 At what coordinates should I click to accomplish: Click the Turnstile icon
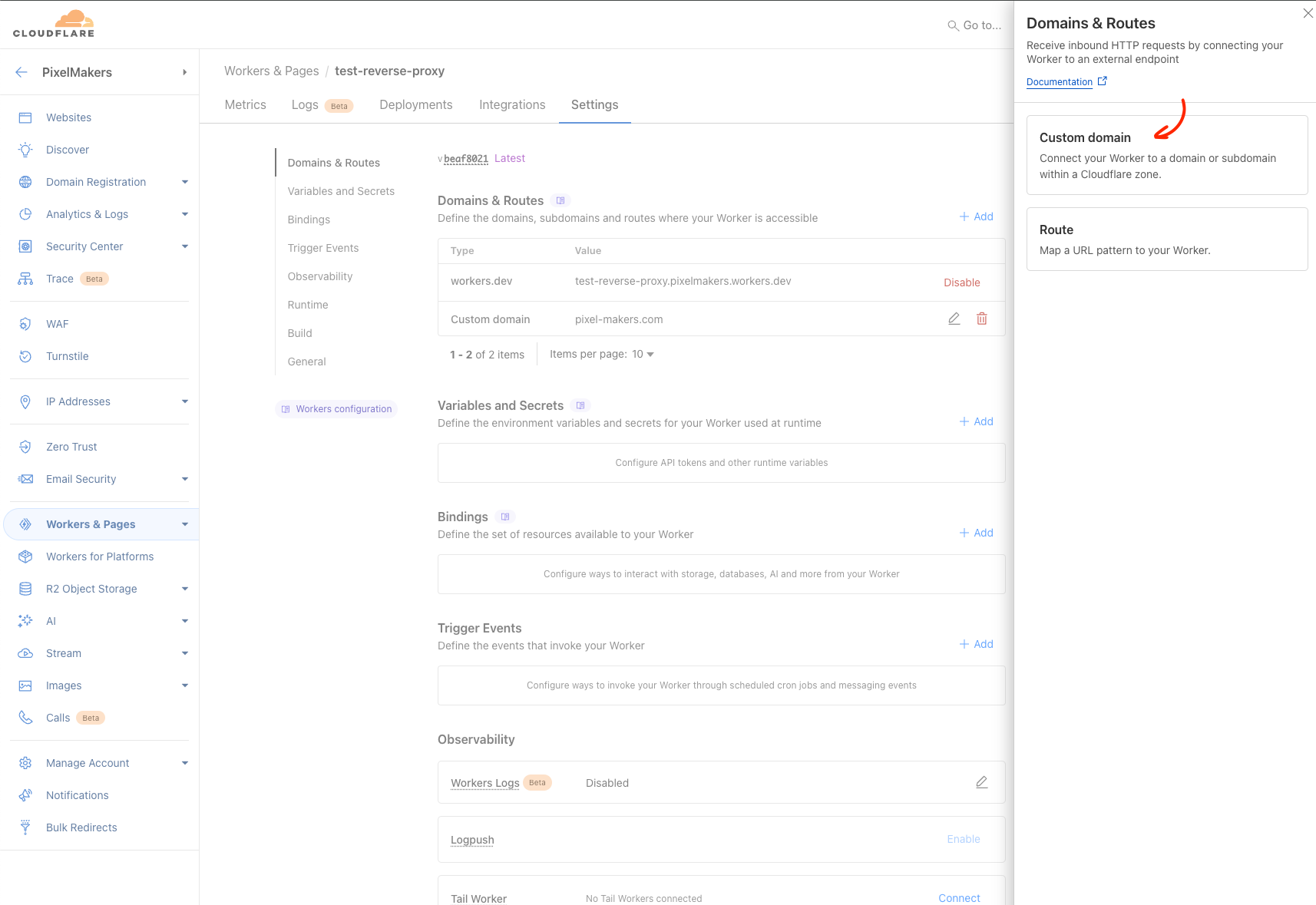(x=25, y=356)
